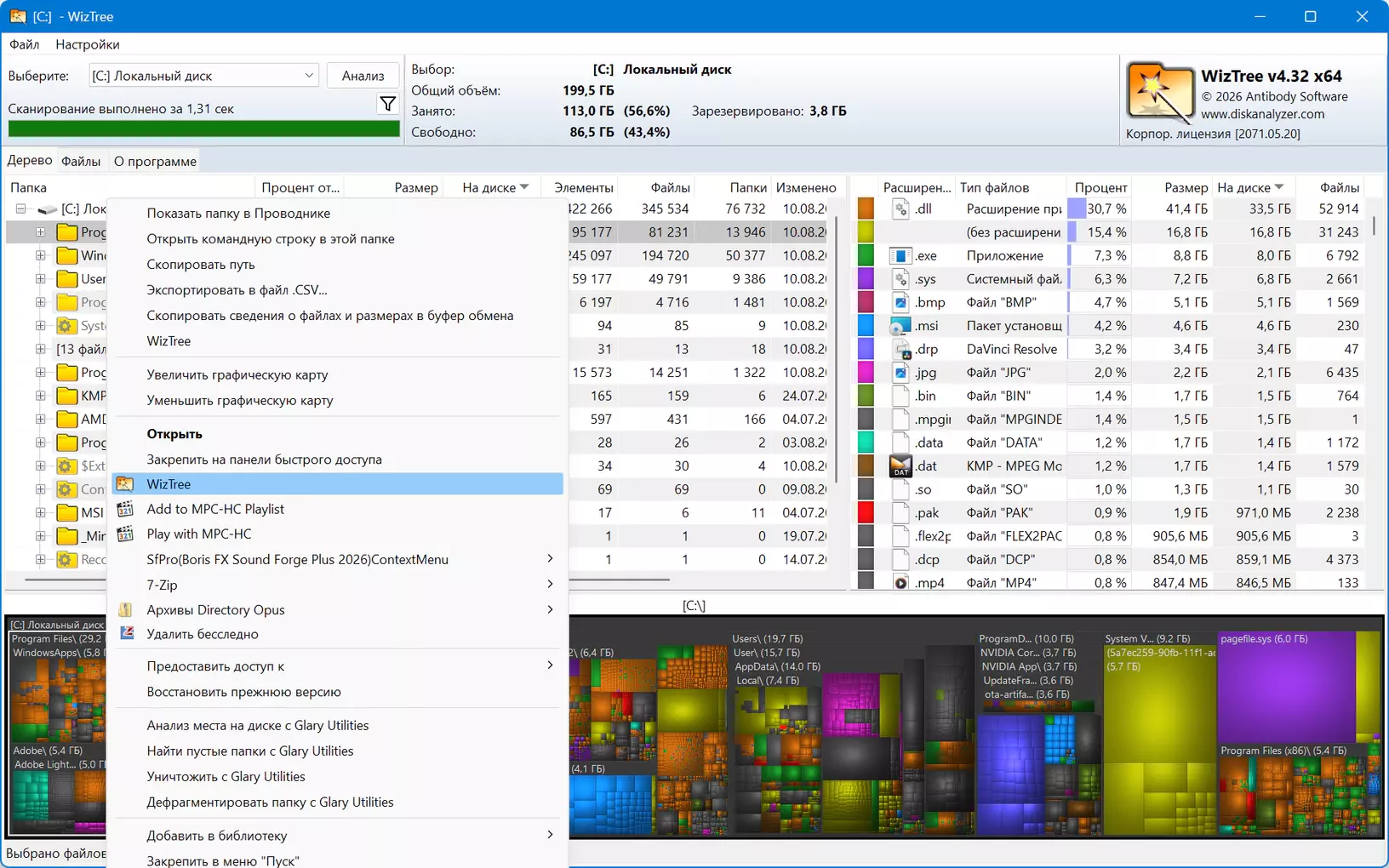Image resolution: width=1389 pixels, height=868 pixels.
Task: Sort by the Изменено column header
Action: [x=806, y=187]
